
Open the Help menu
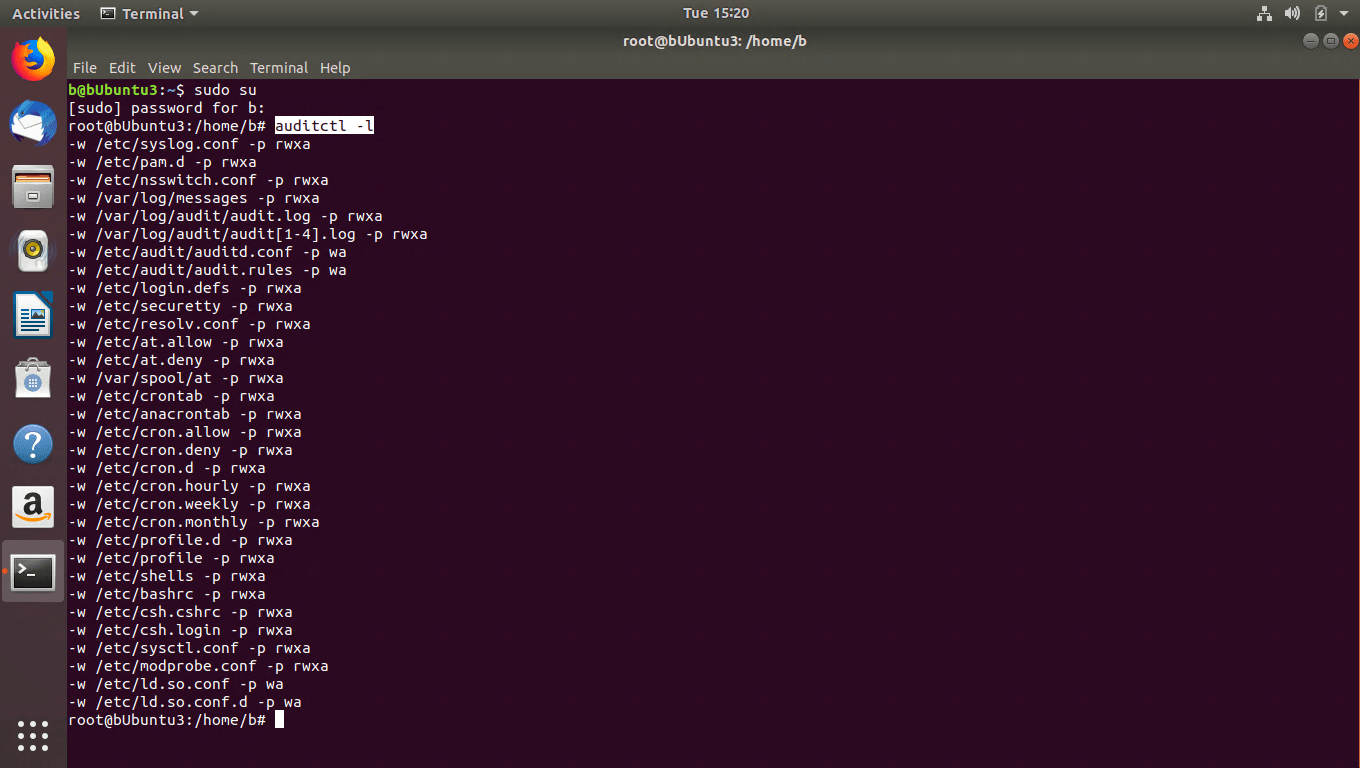pyautogui.click(x=335, y=68)
